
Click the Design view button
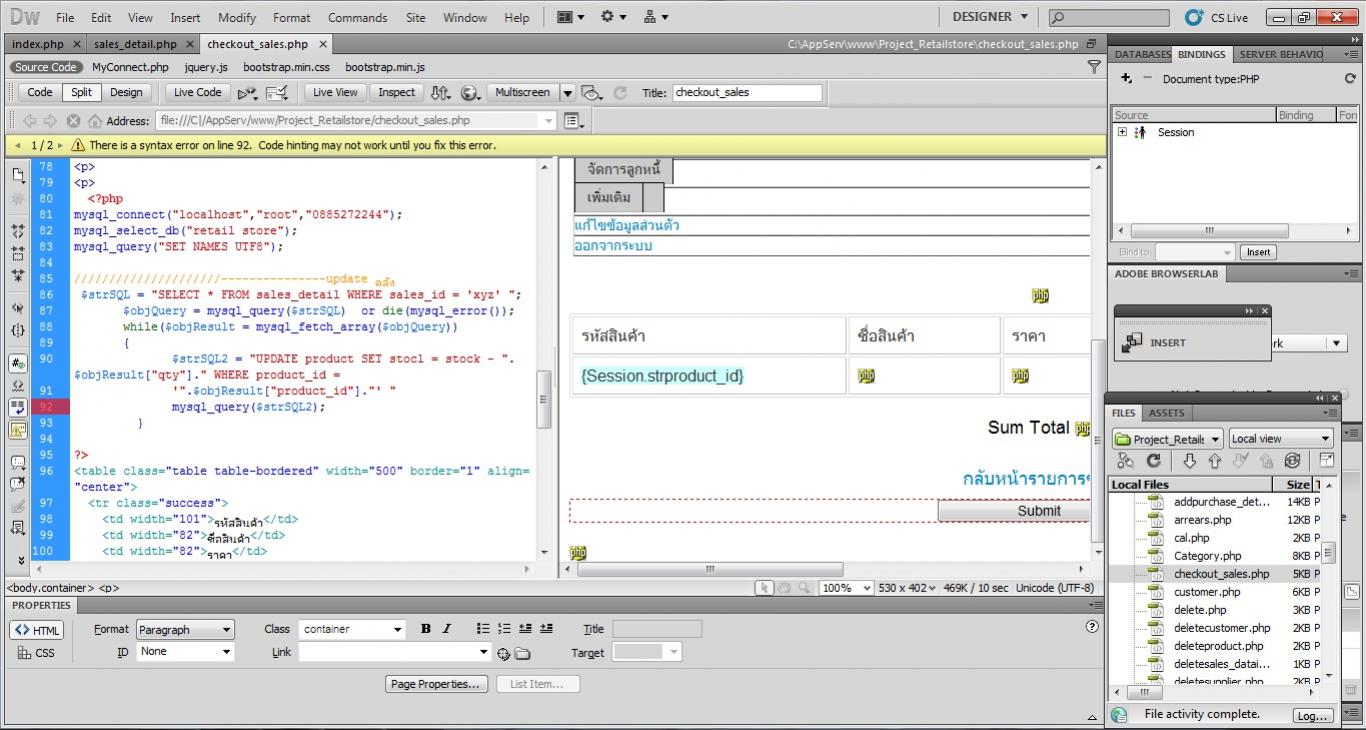point(126,92)
